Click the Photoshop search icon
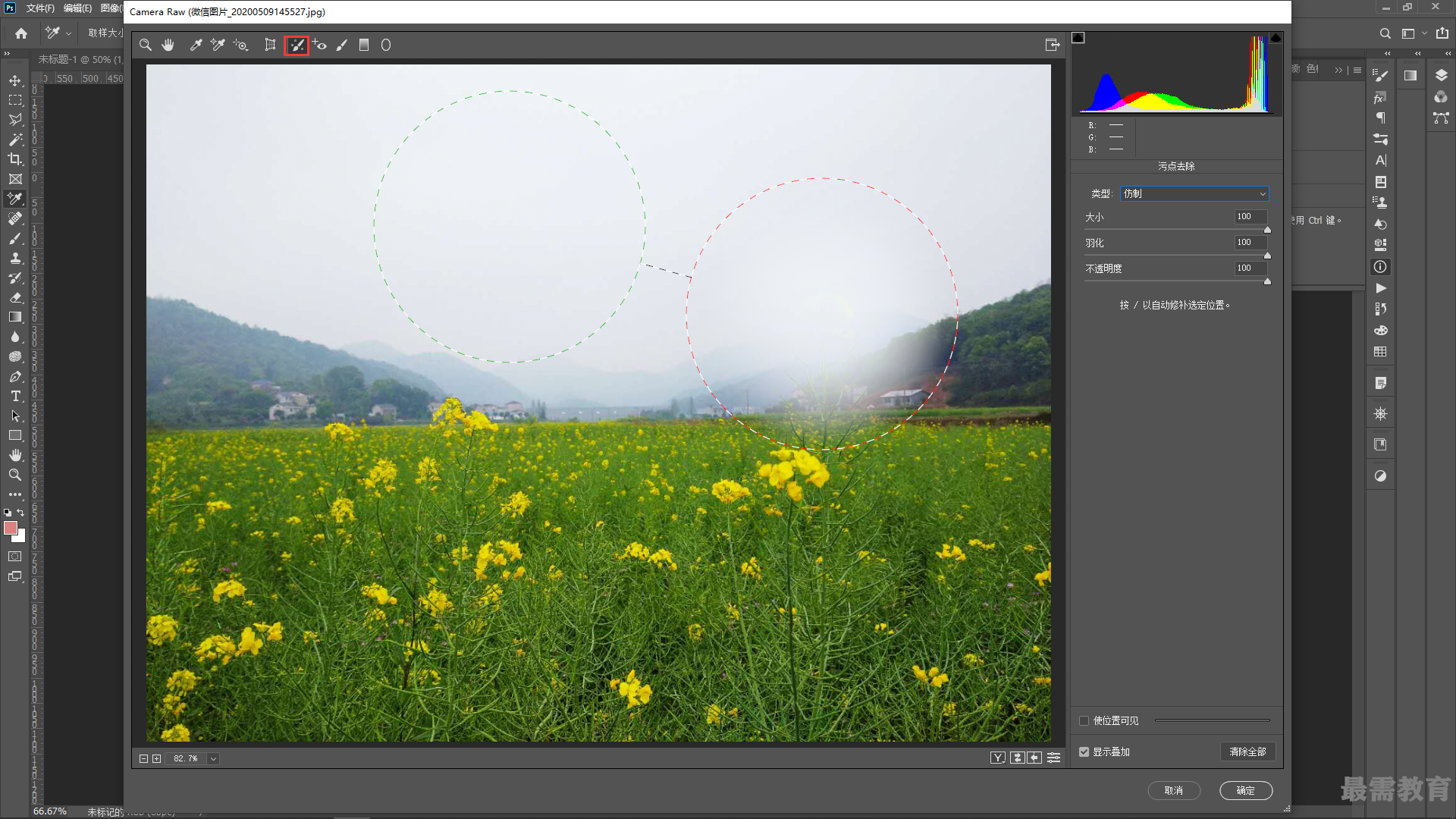Viewport: 1456px width, 819px height. [1385, 33]
